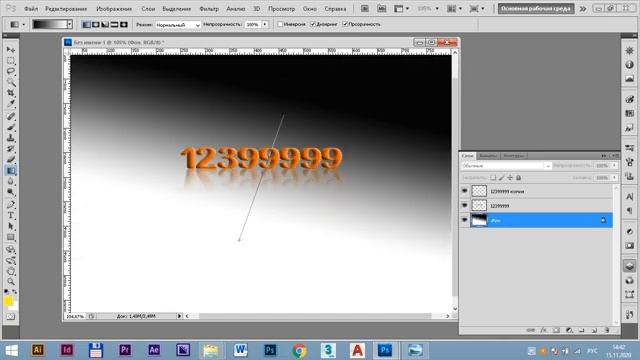Open the Character panel icon in dock
Image resolution: width=640 pixels, height=360 pixels.
[x=629, y=197]
